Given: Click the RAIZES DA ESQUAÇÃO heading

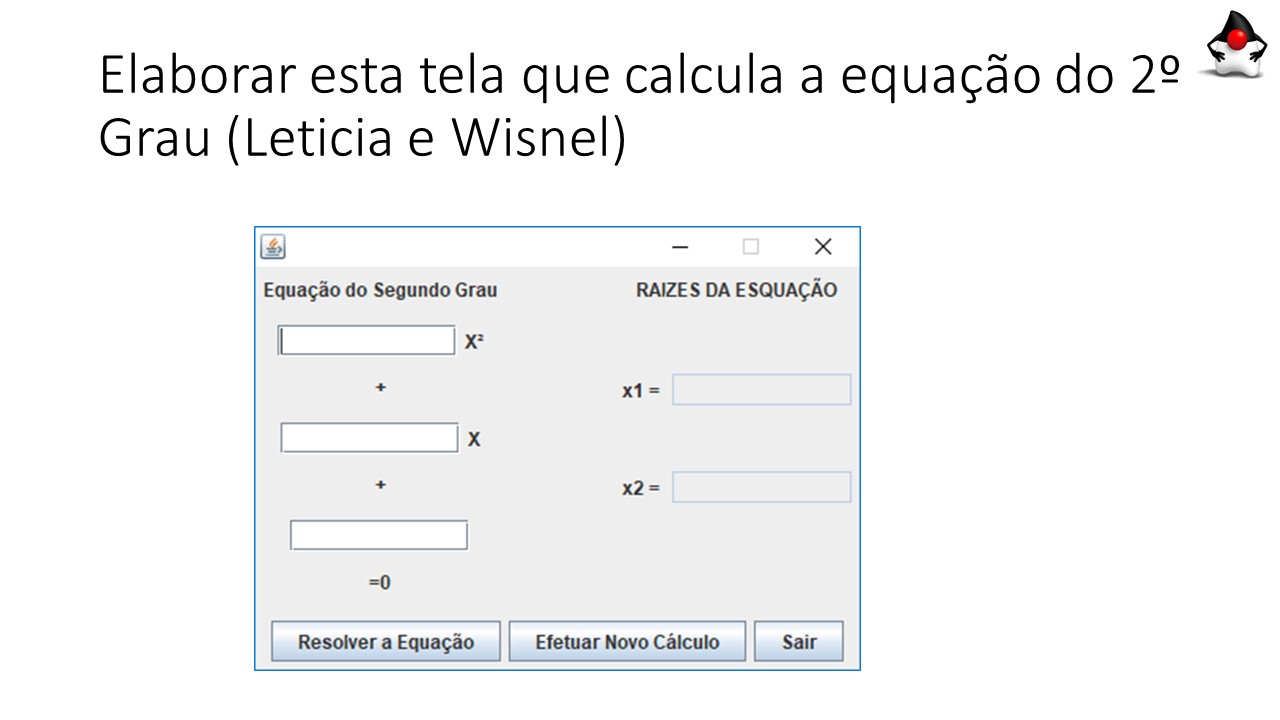Looking at the screenshot, I should tap(737, 291).
